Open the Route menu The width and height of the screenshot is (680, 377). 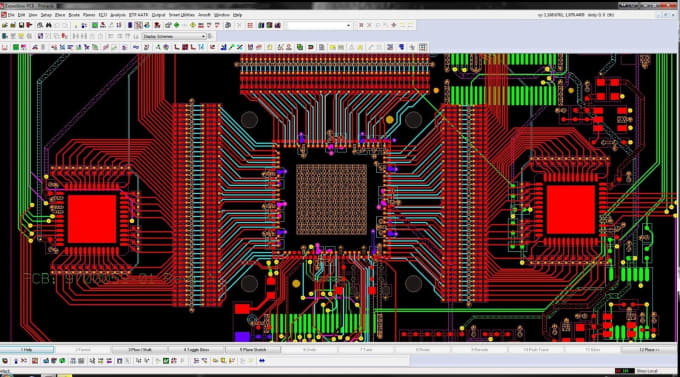(x=74, y=15)
